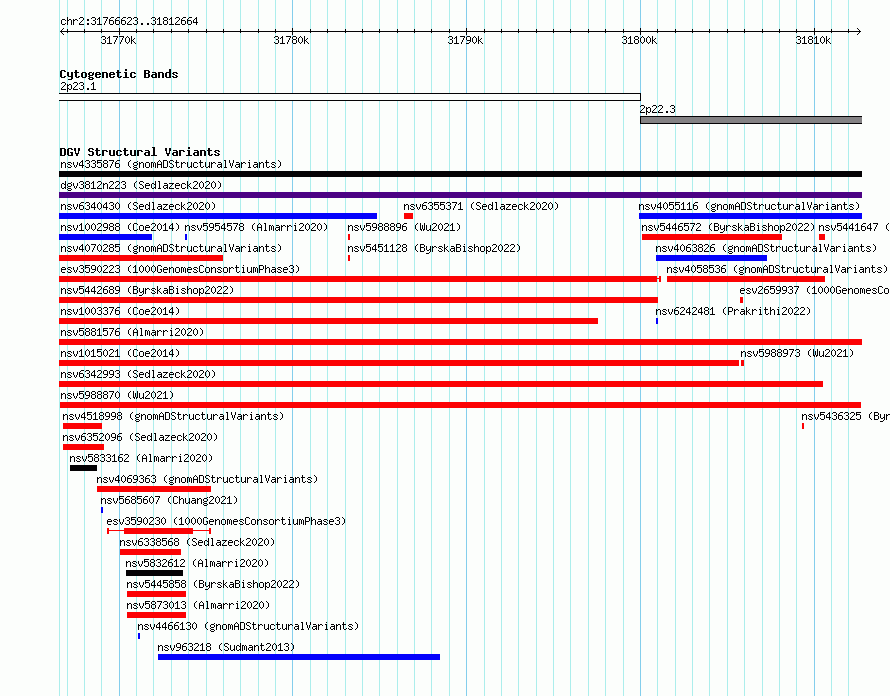Viewport: 890px width, 696px height.
Task: Click nsv6342993 Sedlazeck2020 label
Action: 138,374
